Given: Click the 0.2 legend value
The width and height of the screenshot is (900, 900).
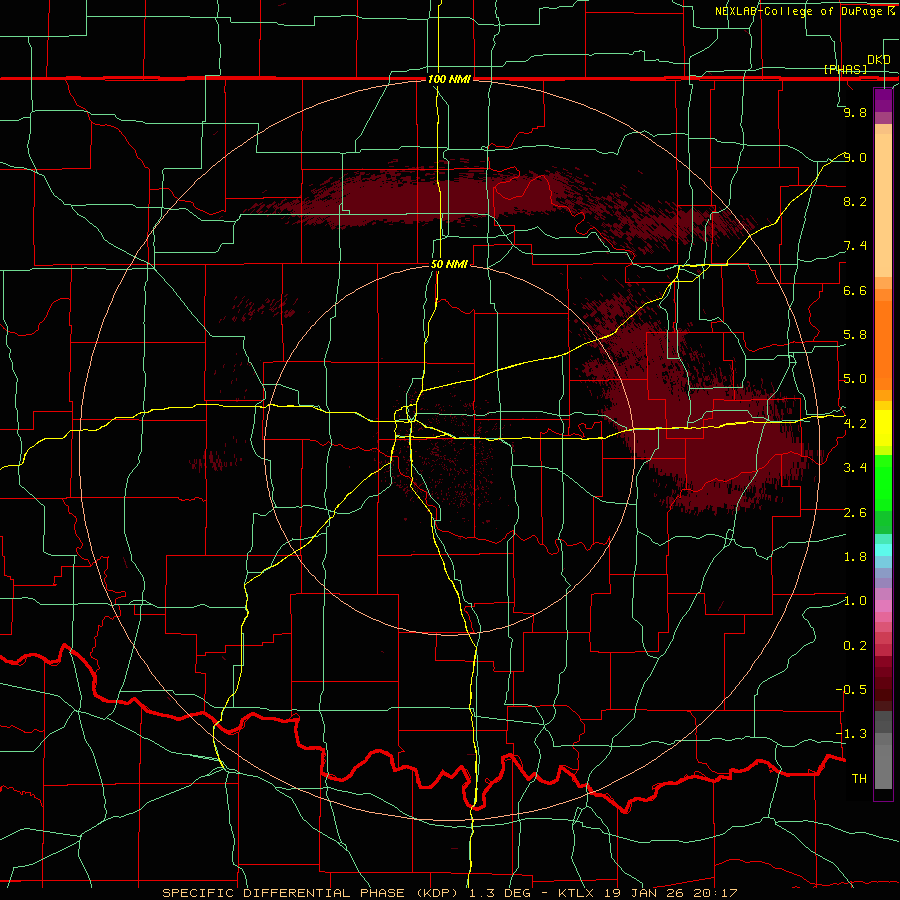Looking at the screenshot, I should point(855,646).
